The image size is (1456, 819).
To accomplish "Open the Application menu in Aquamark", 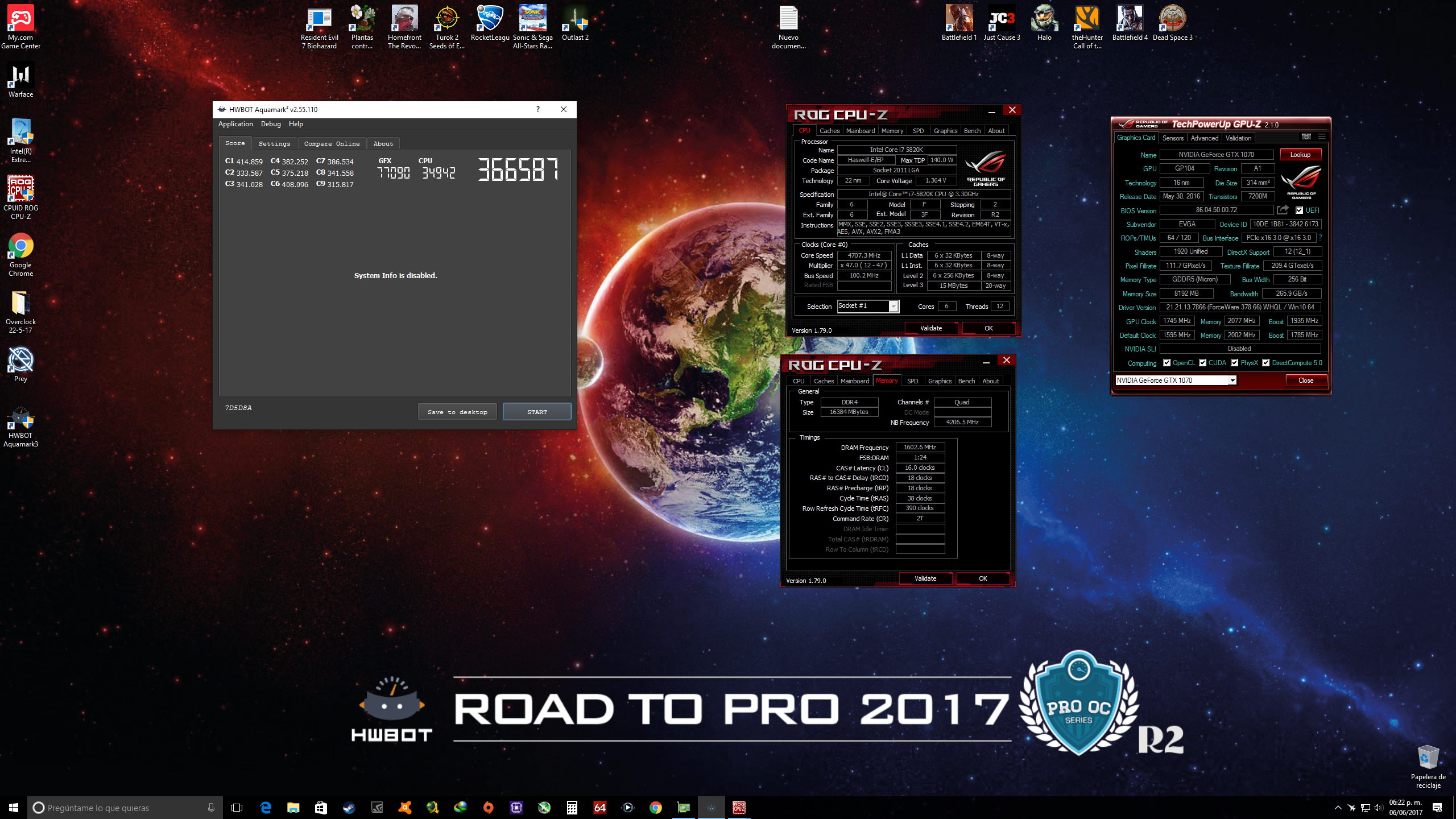I will (x=235, y=124).
